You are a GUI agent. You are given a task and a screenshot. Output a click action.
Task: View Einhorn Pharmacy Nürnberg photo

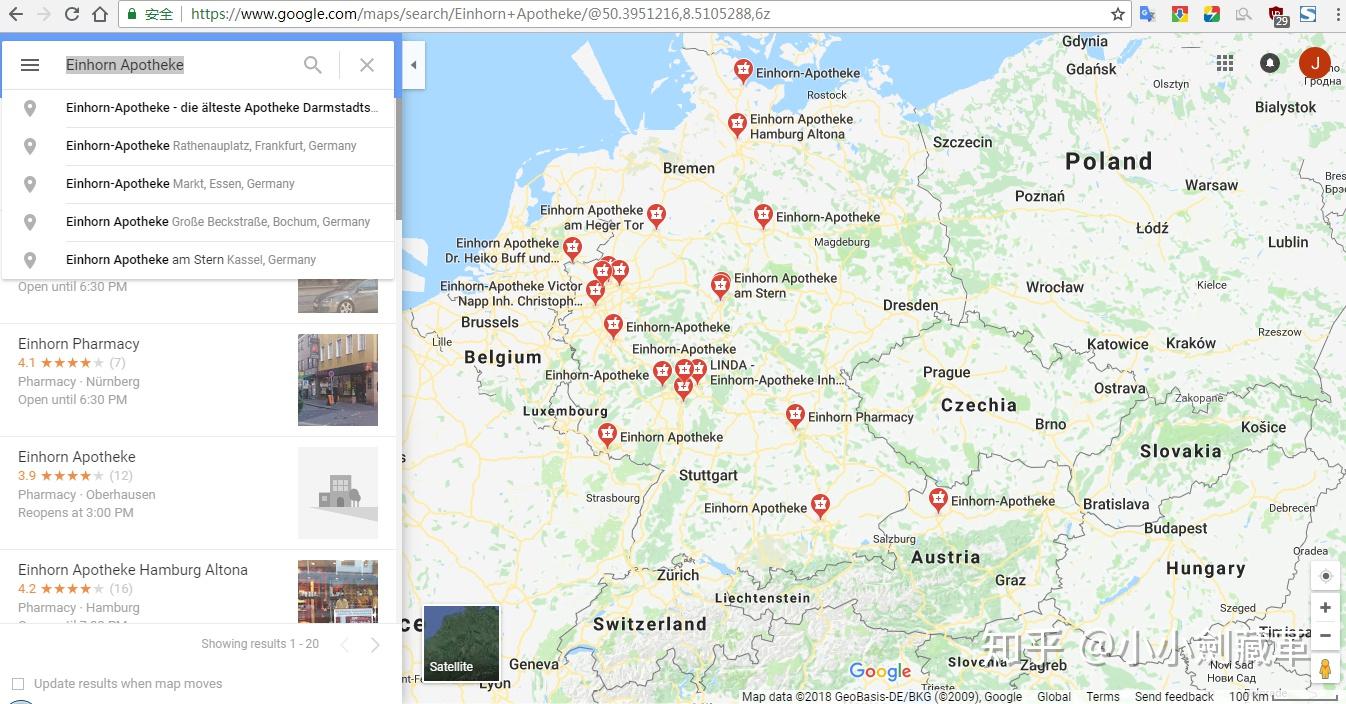338,380
